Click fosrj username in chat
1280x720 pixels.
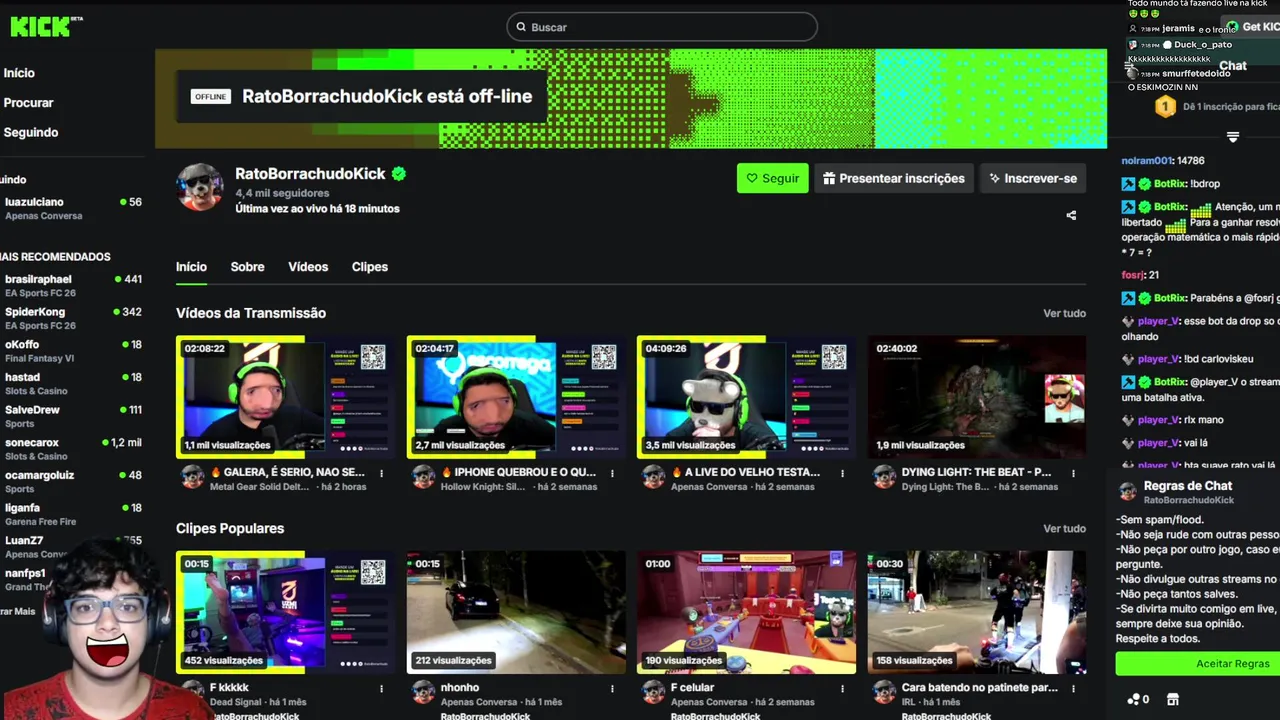click(x=1133, y=275)
